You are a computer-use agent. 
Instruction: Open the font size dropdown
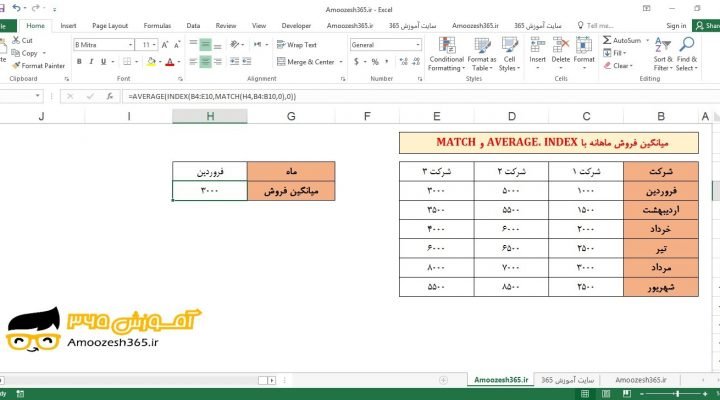[x=154, y=45]
